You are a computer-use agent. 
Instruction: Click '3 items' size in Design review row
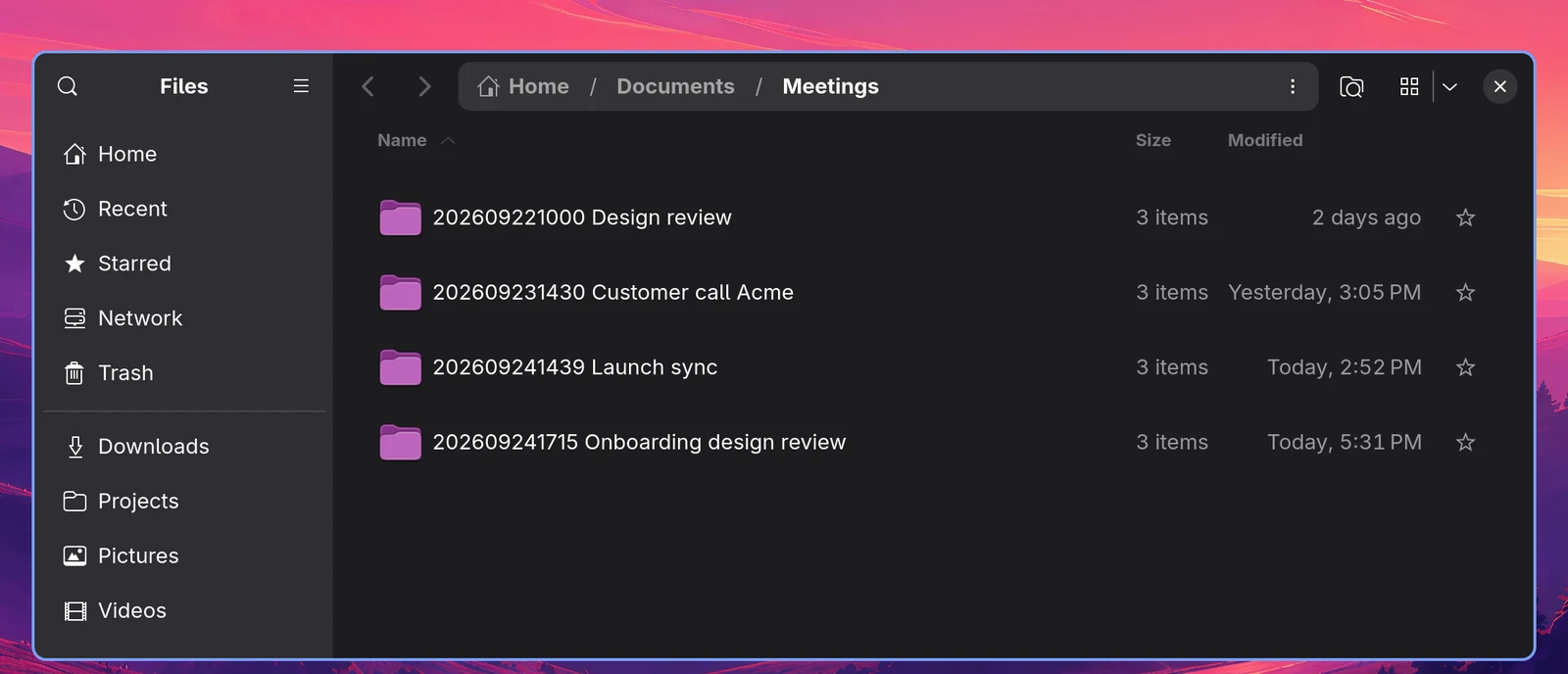pyautogui.click(x=1172, y=217)
